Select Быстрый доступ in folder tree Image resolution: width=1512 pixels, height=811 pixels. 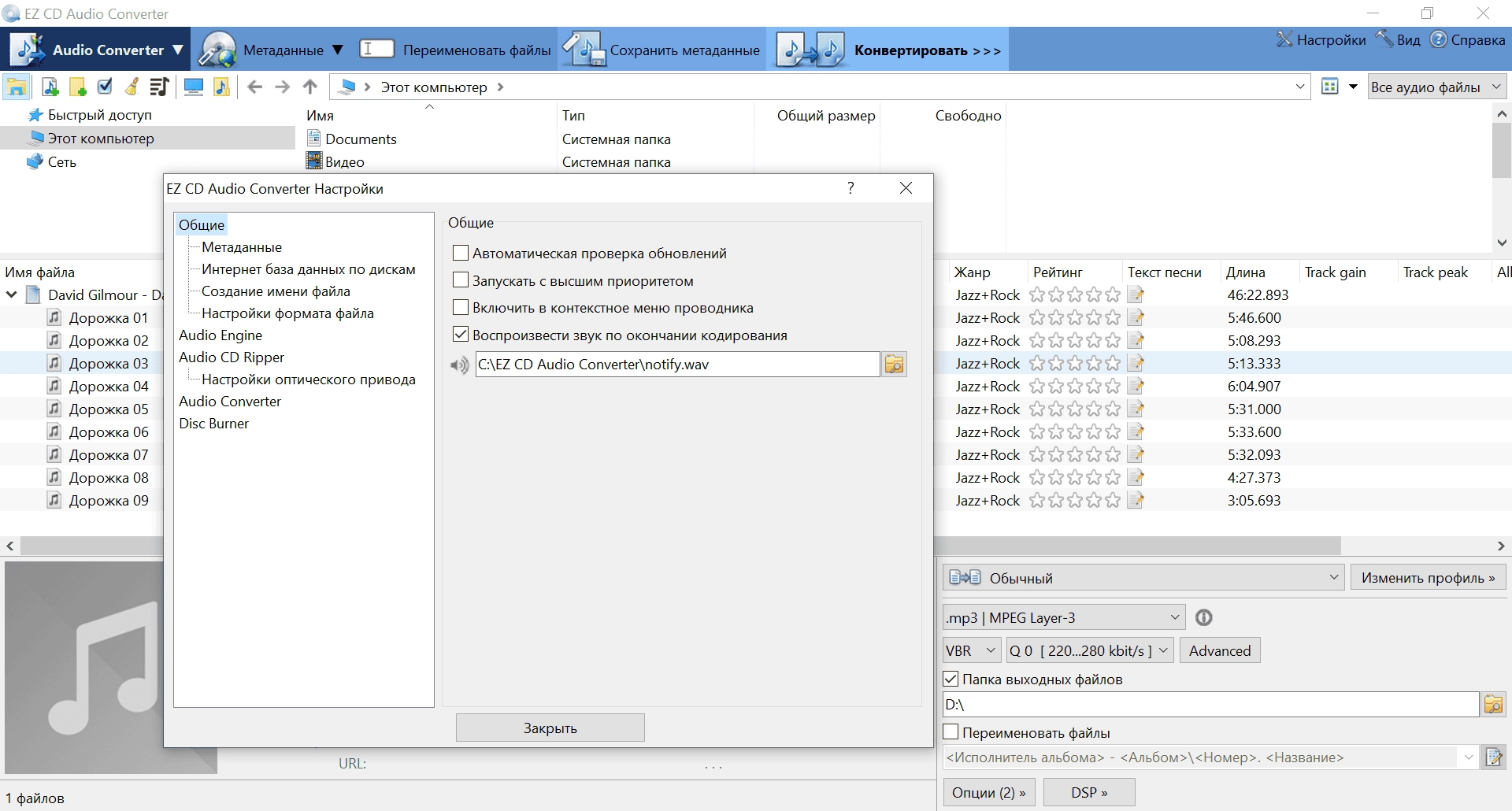(x=99, y=115)
